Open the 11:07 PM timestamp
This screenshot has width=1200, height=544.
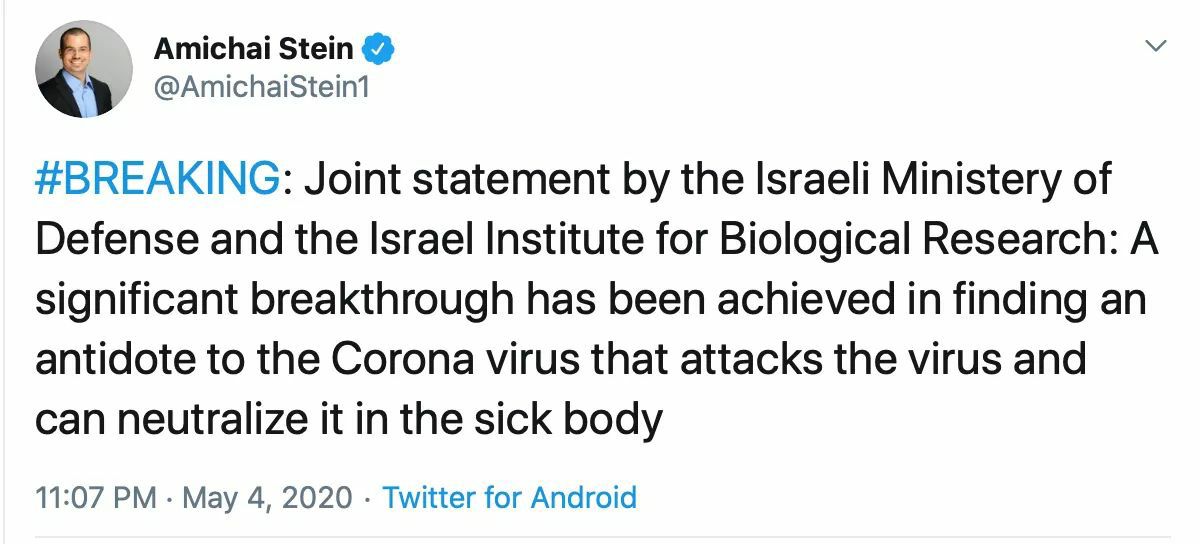point(94,497)
